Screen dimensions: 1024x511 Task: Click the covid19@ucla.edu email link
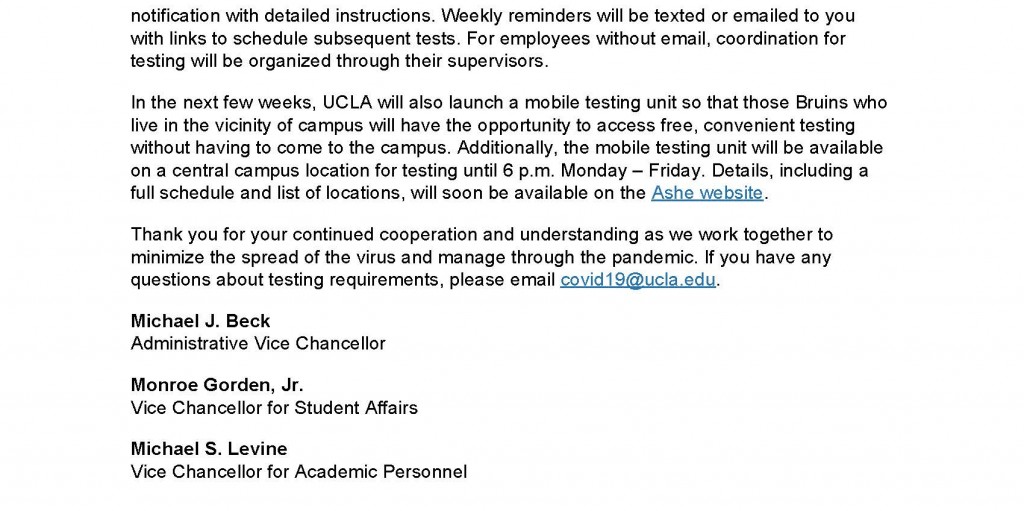(638, 280)
